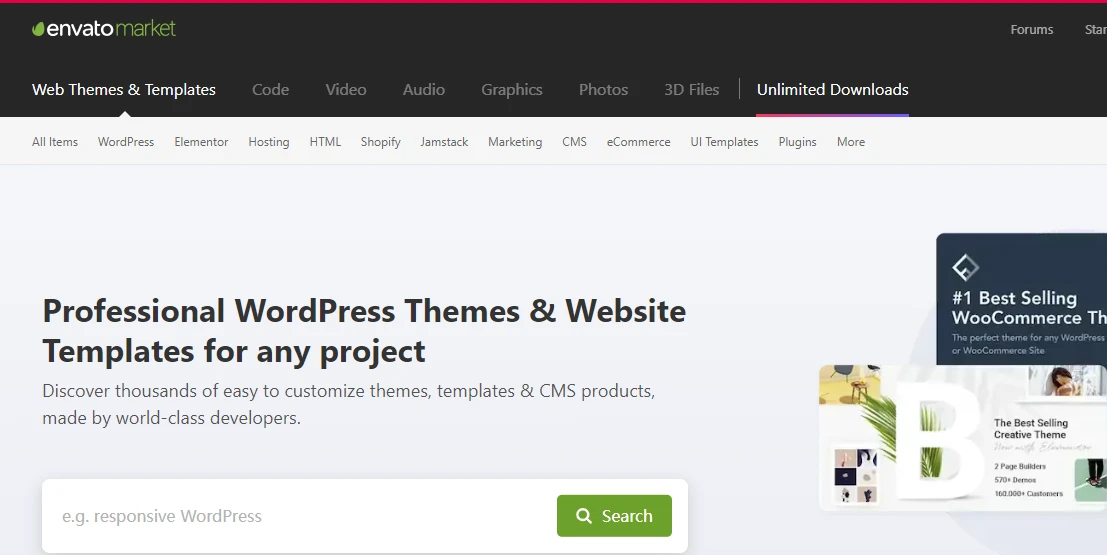Switch to the Video category
Viewport: 1107px width, 555px height.
pos(346,90)
